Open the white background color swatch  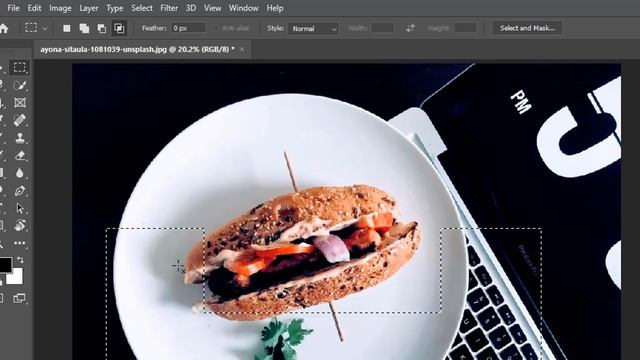coord(15,276)
